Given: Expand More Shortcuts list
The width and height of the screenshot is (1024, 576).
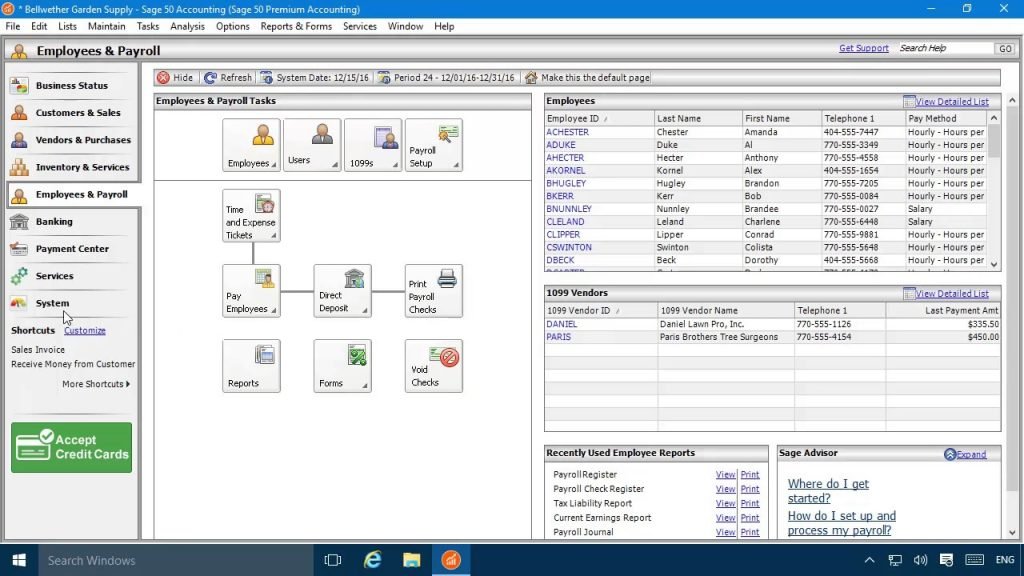Looking at the screenshot, I should click(x=96, y=384).
